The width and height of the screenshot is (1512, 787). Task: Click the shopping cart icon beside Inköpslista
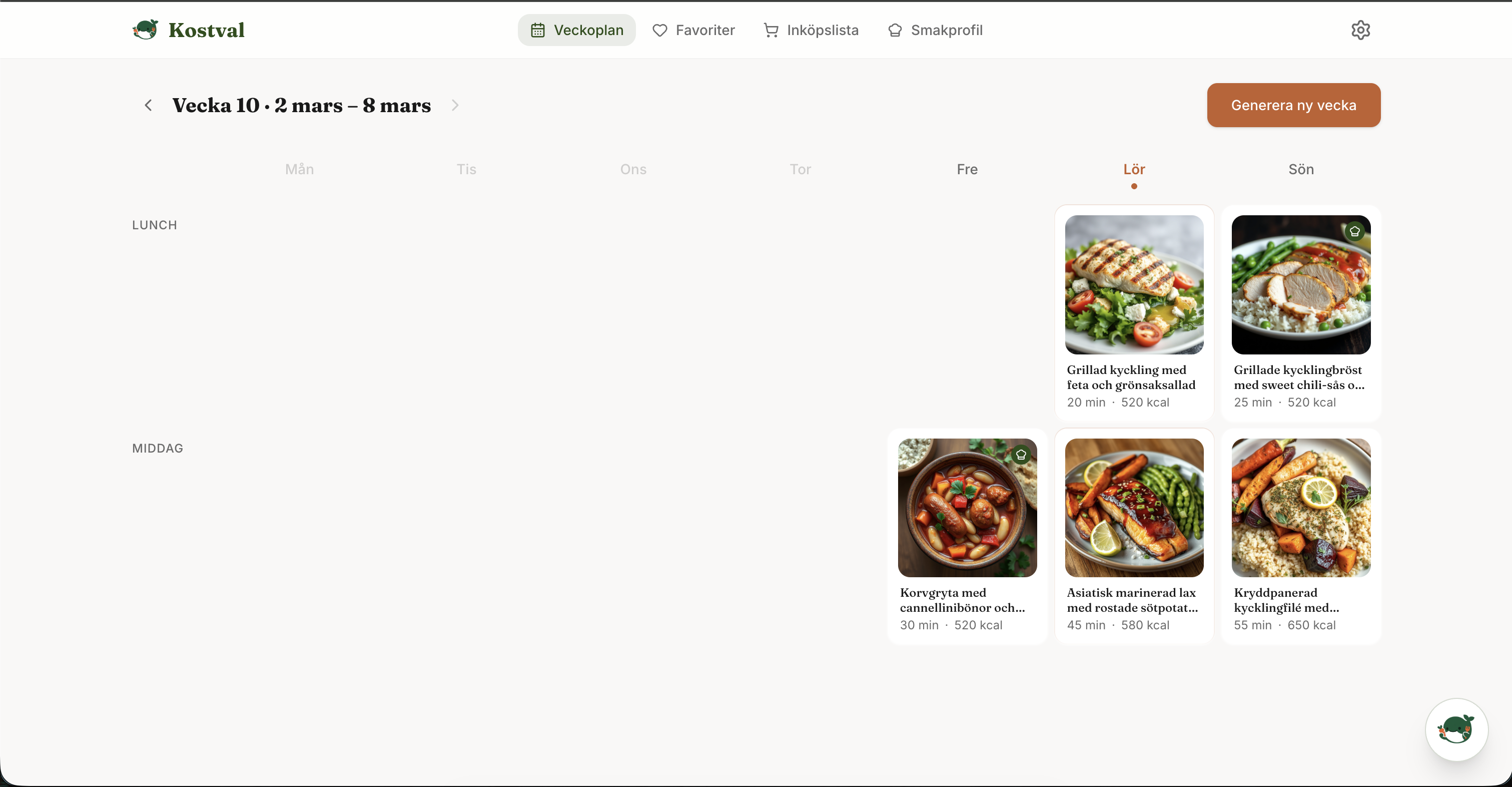click(x=771, y=31)
